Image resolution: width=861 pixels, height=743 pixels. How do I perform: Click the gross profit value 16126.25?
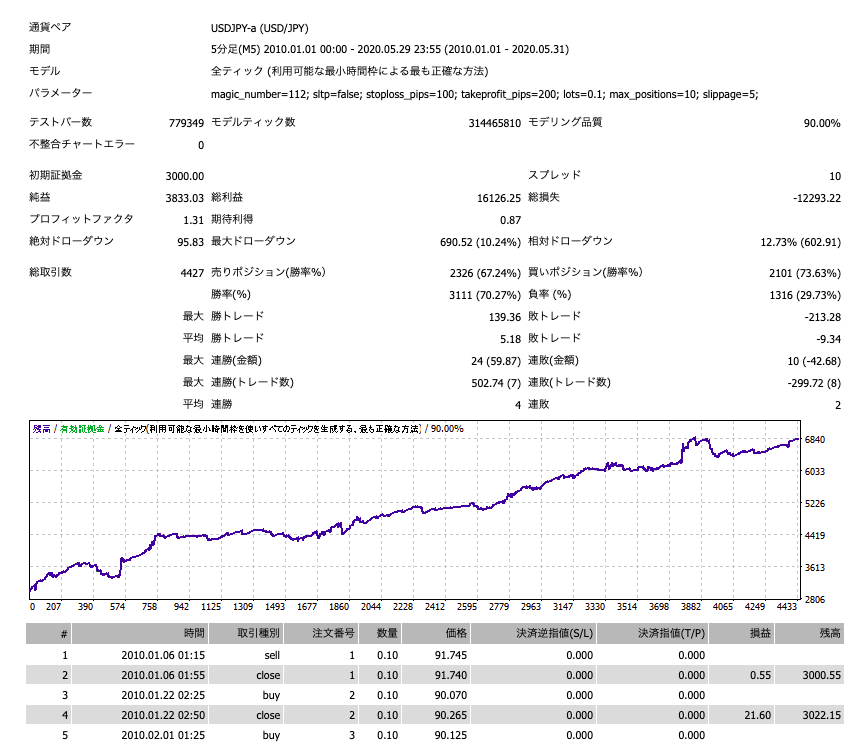coord(499,198)
